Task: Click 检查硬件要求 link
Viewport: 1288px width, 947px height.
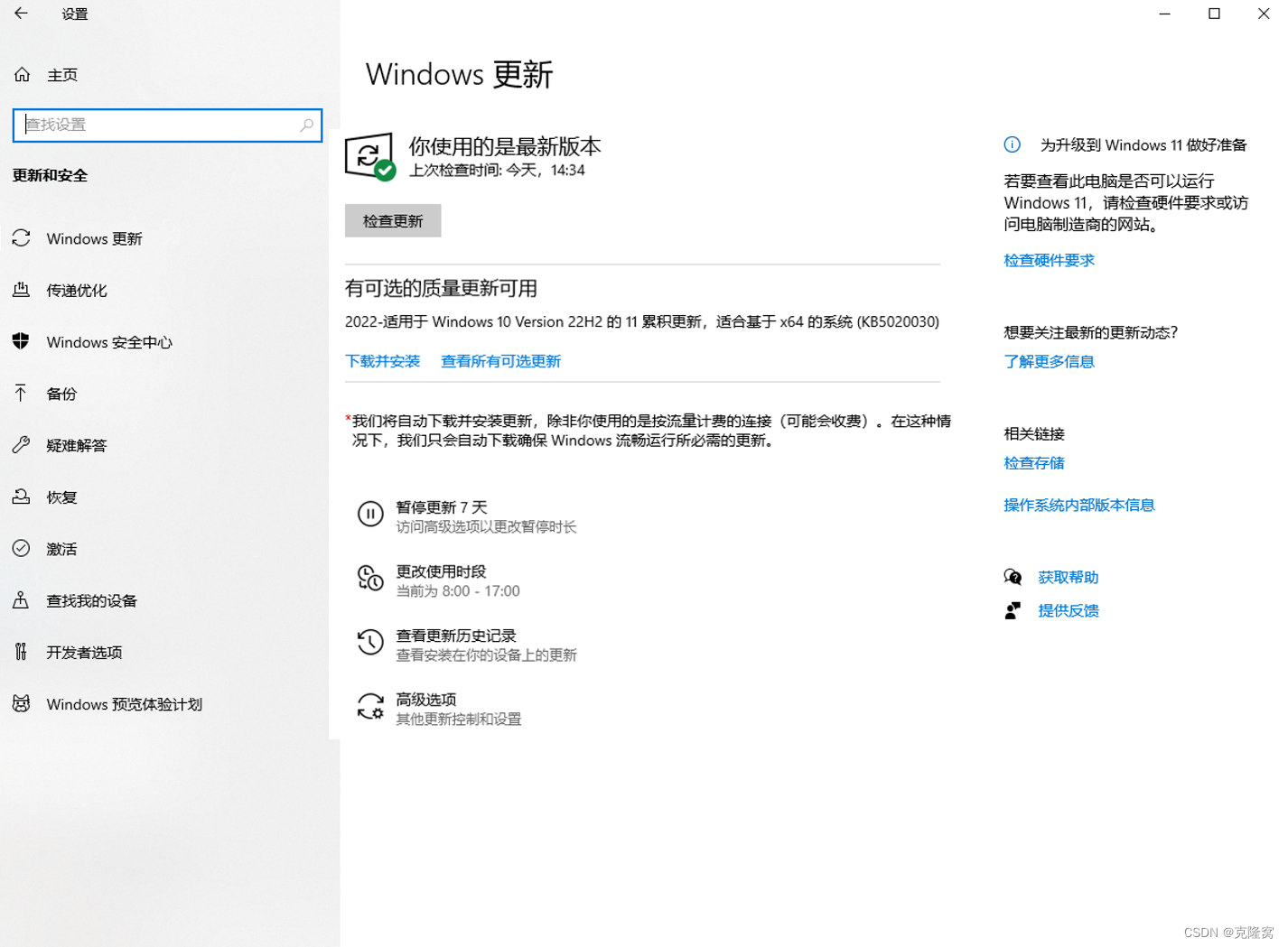Action: (x=1050, y=260)
